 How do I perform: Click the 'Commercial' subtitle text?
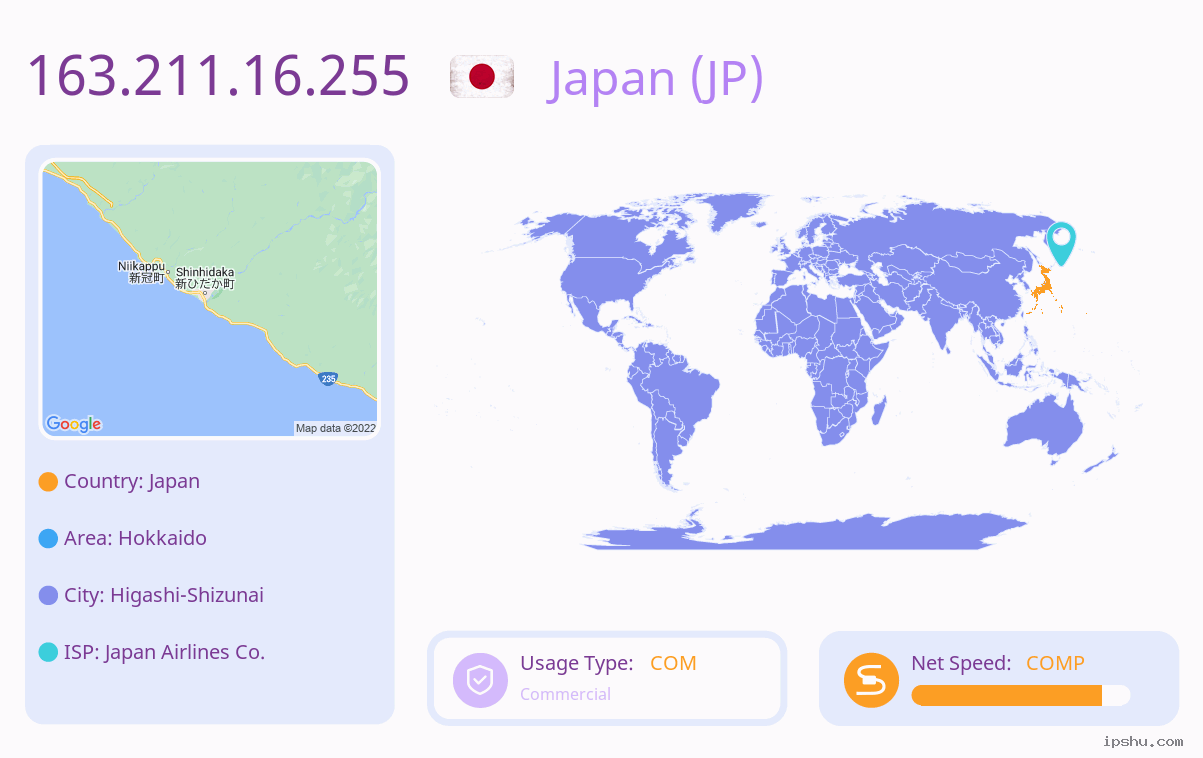[565, 694]
